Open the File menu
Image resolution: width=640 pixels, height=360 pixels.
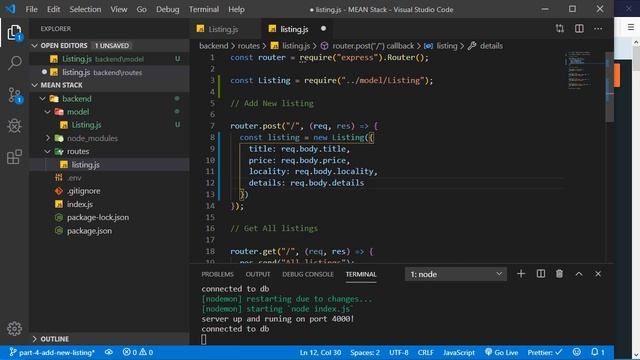[31, 9]
